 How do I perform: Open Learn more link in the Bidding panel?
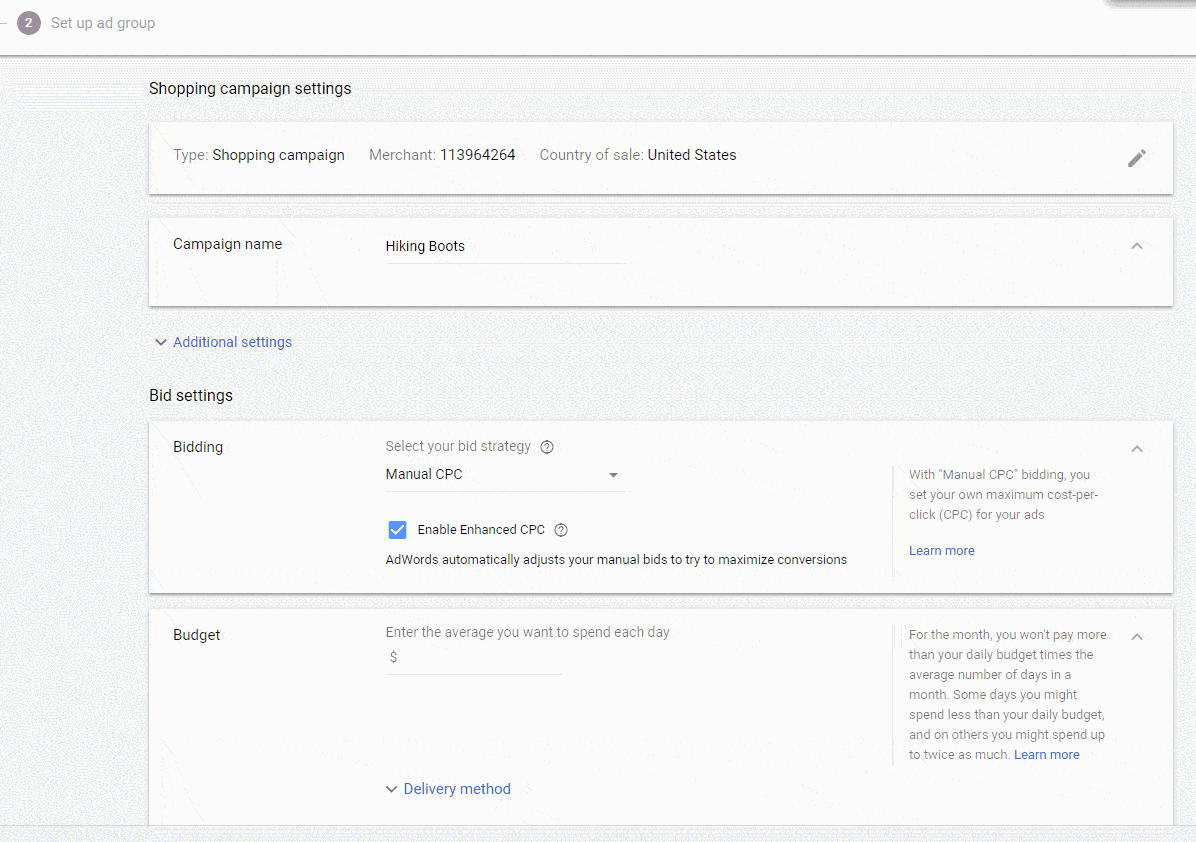click(x=941, y=551)
